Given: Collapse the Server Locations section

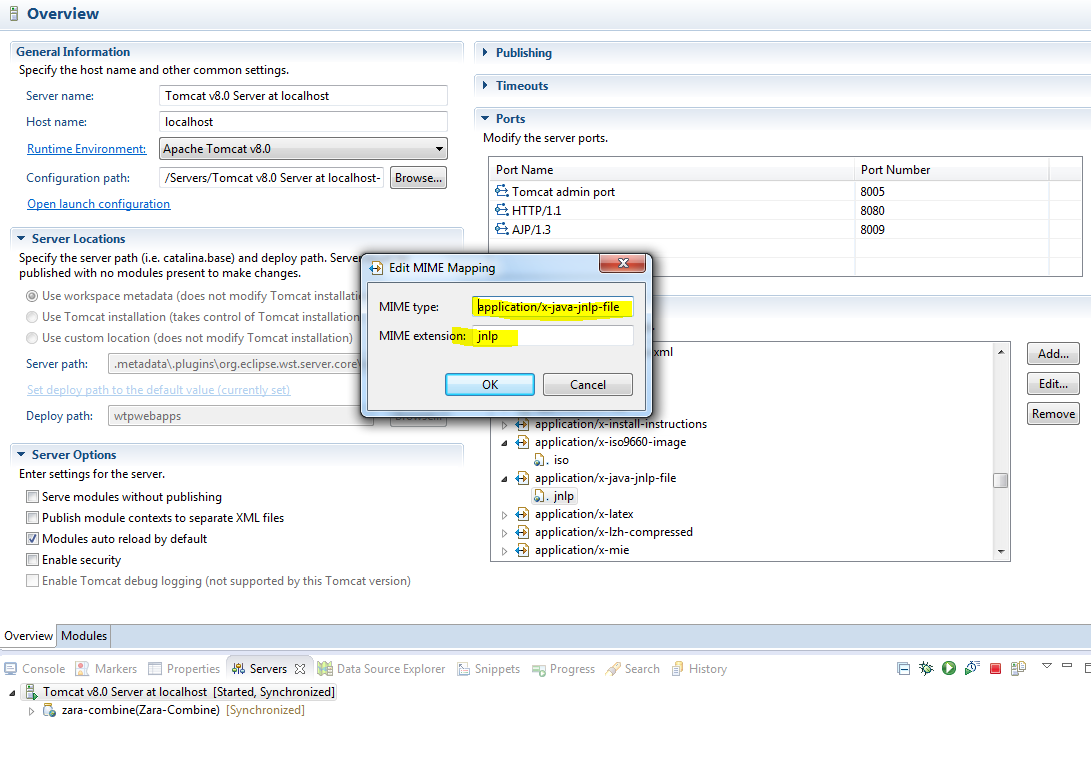Looking at the screenshot, I should click(21, 238).
